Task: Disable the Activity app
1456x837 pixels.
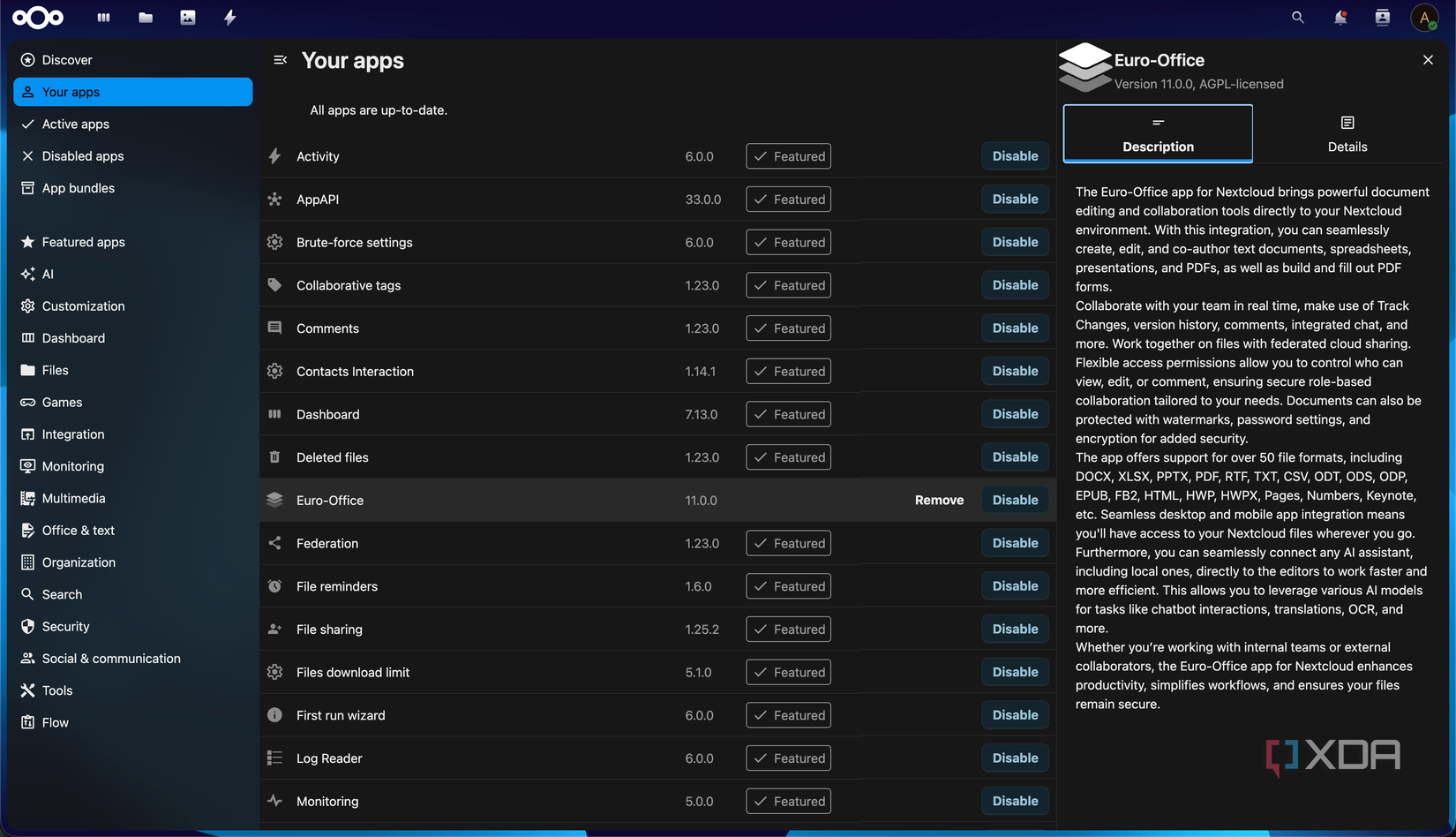Action: pos(1015,156)
